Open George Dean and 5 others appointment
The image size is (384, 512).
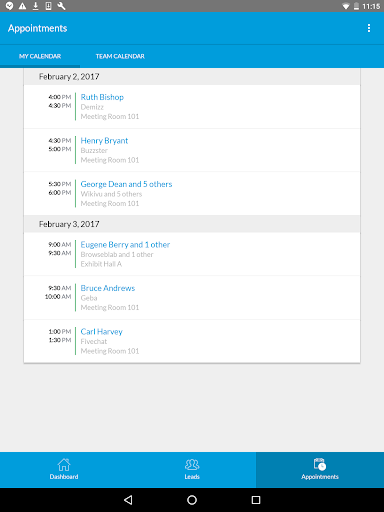pos(192,194)
